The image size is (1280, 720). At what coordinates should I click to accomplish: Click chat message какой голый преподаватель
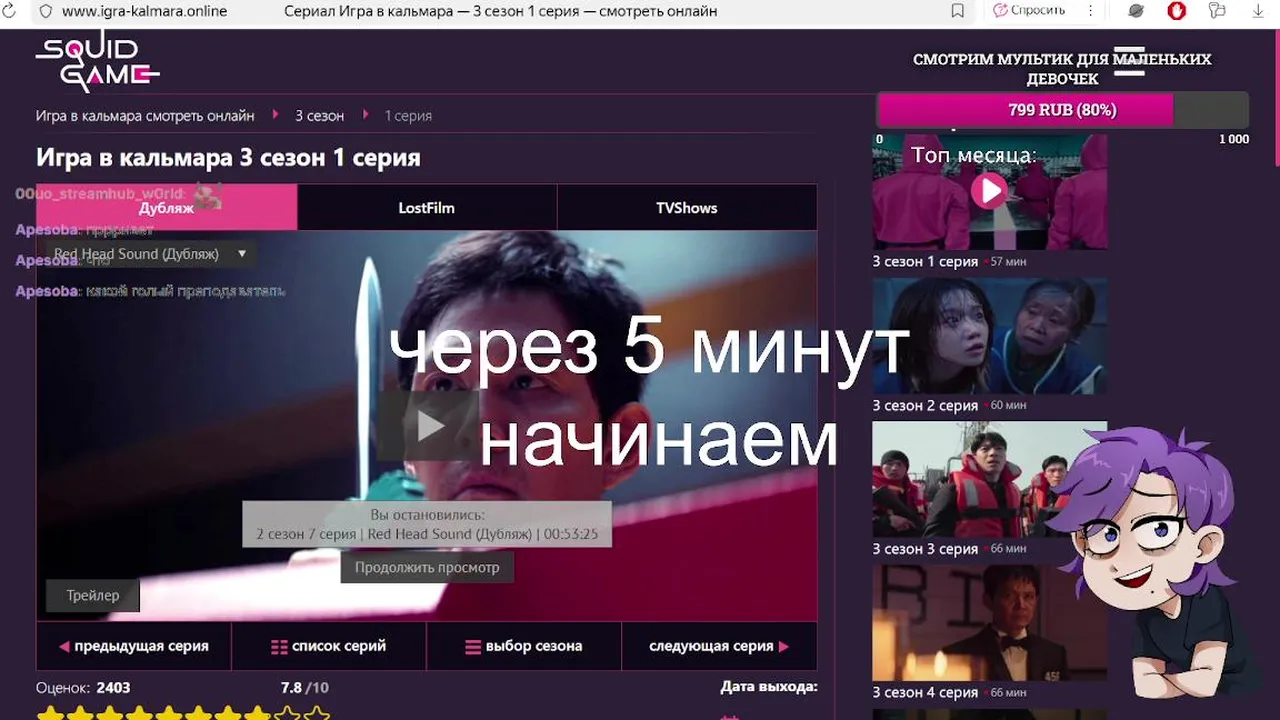185,291
